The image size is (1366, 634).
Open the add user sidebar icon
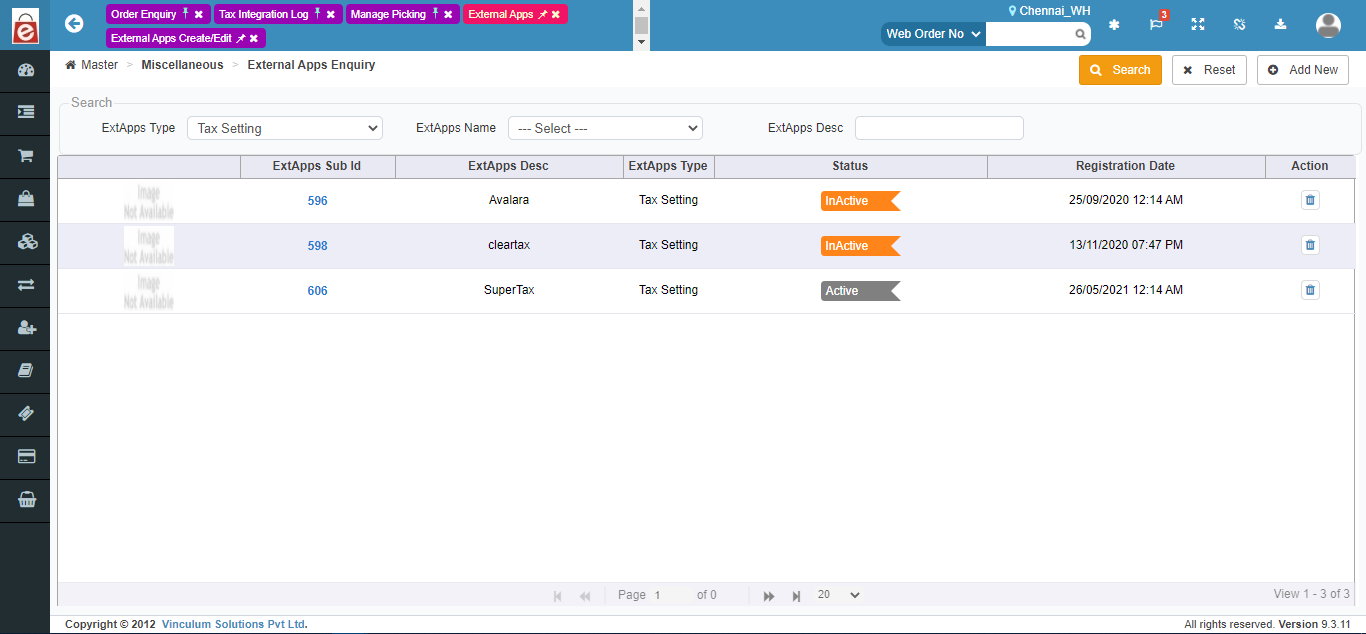26,328
